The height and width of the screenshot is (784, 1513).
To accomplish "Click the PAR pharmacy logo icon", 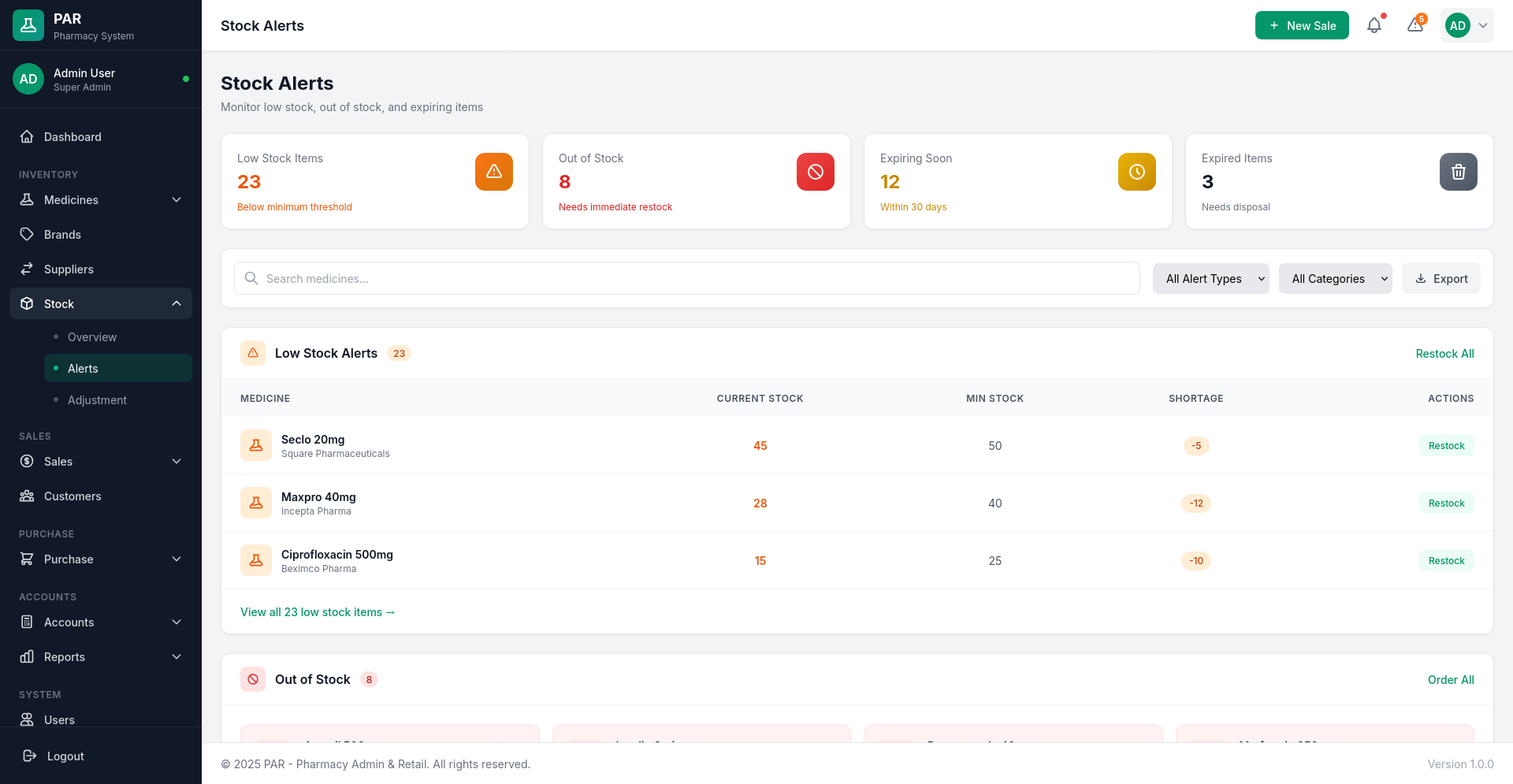I will [x=28, y=25].
